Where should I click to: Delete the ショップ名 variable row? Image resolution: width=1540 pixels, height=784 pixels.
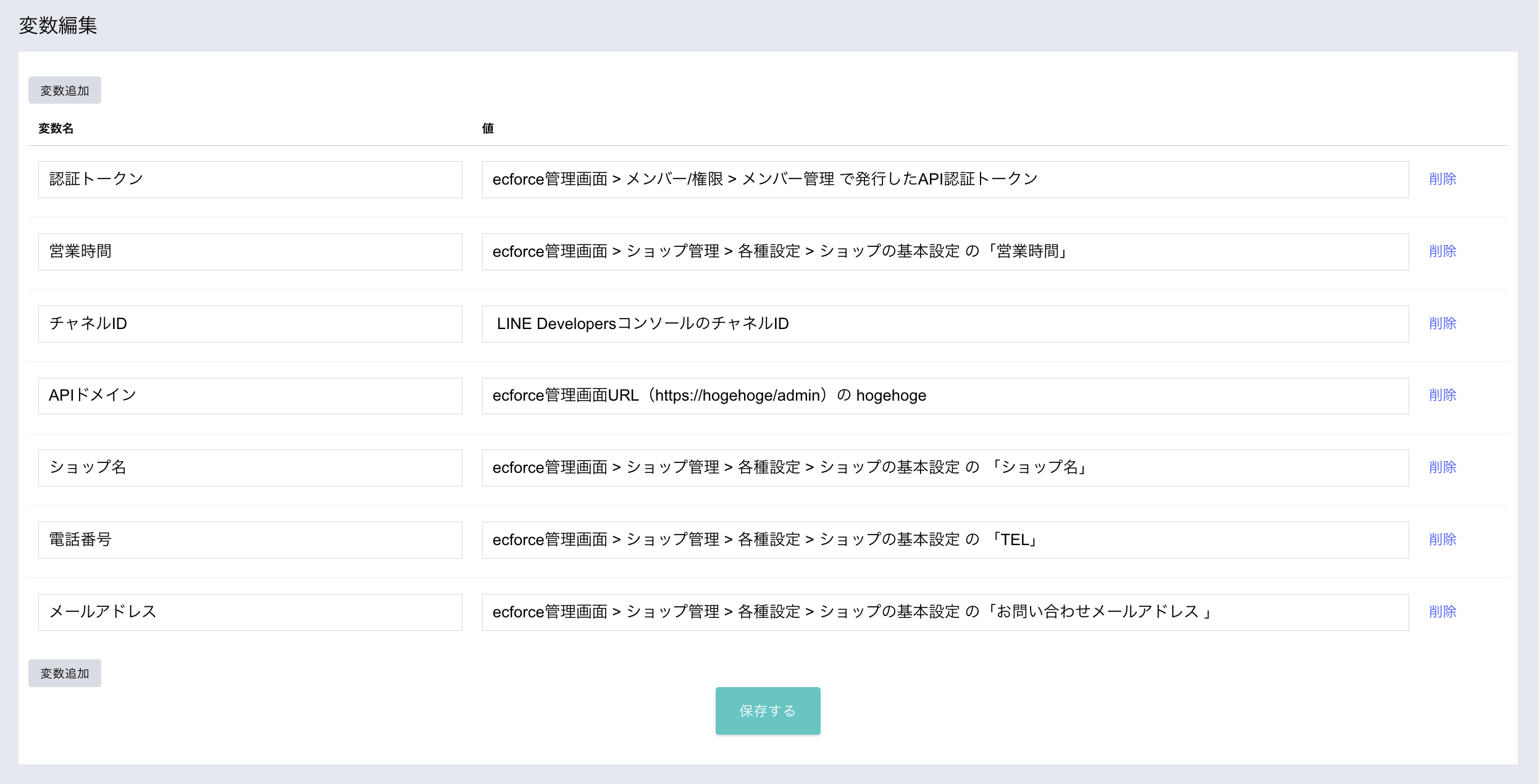pyautogui.click(x=1442, y=467)
